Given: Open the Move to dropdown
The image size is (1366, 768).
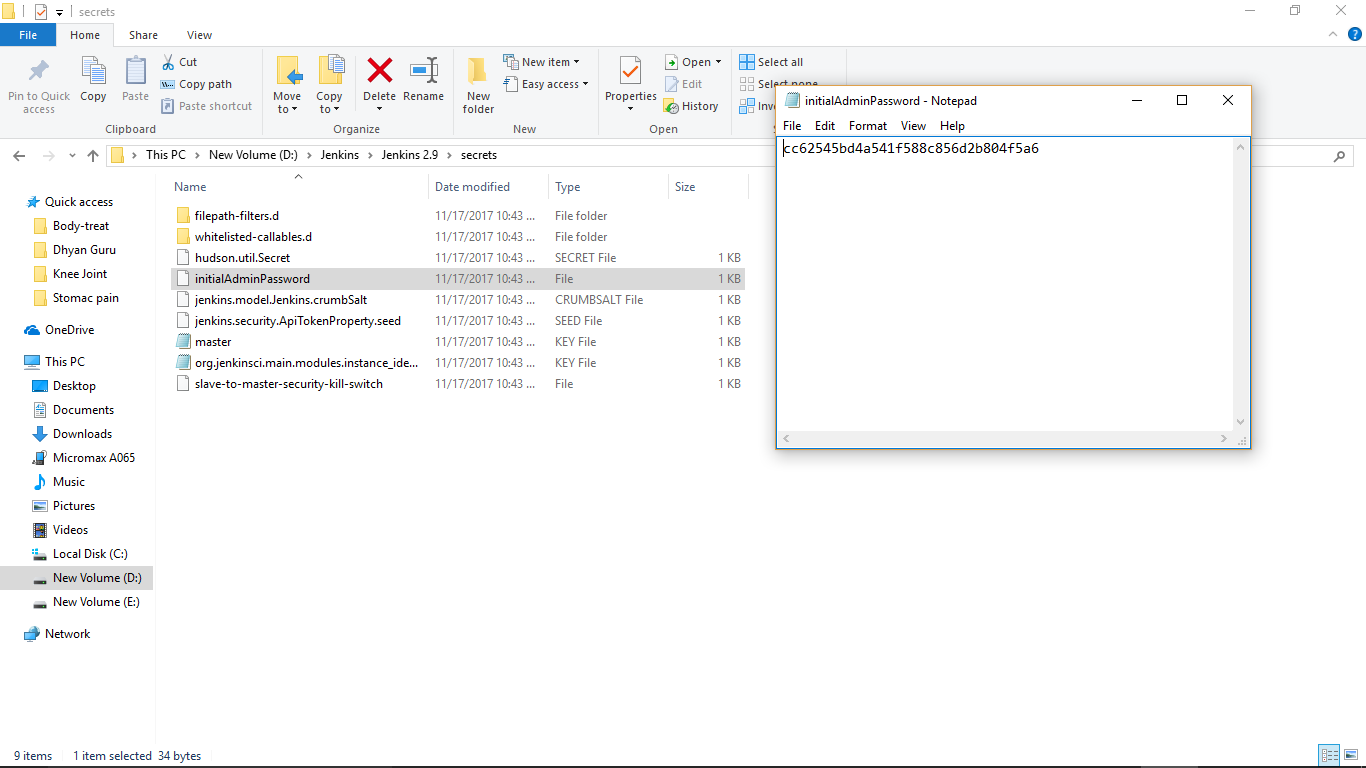Looking at the screenshot, I should (287, 85).
